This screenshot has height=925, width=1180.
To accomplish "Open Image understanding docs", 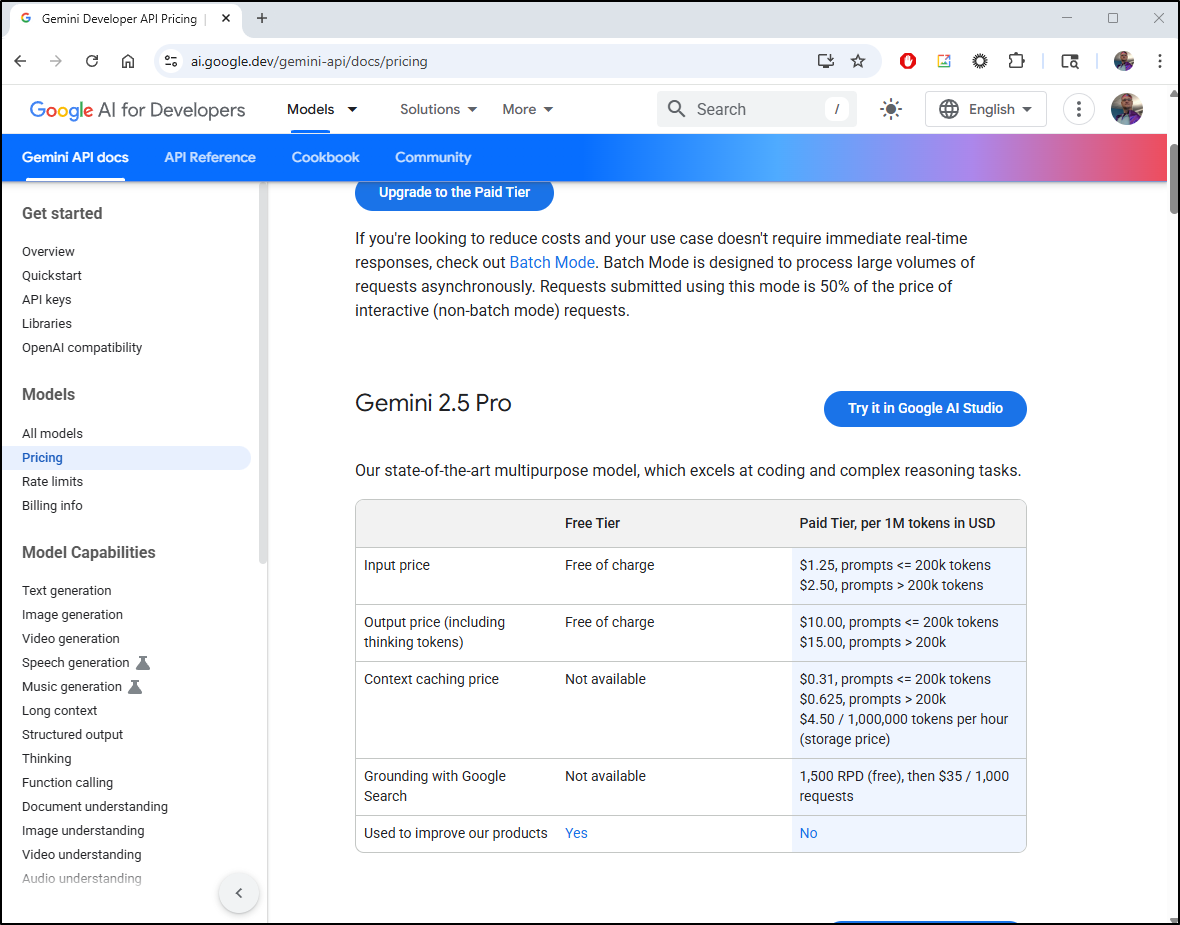I will [x=83, y=831].
